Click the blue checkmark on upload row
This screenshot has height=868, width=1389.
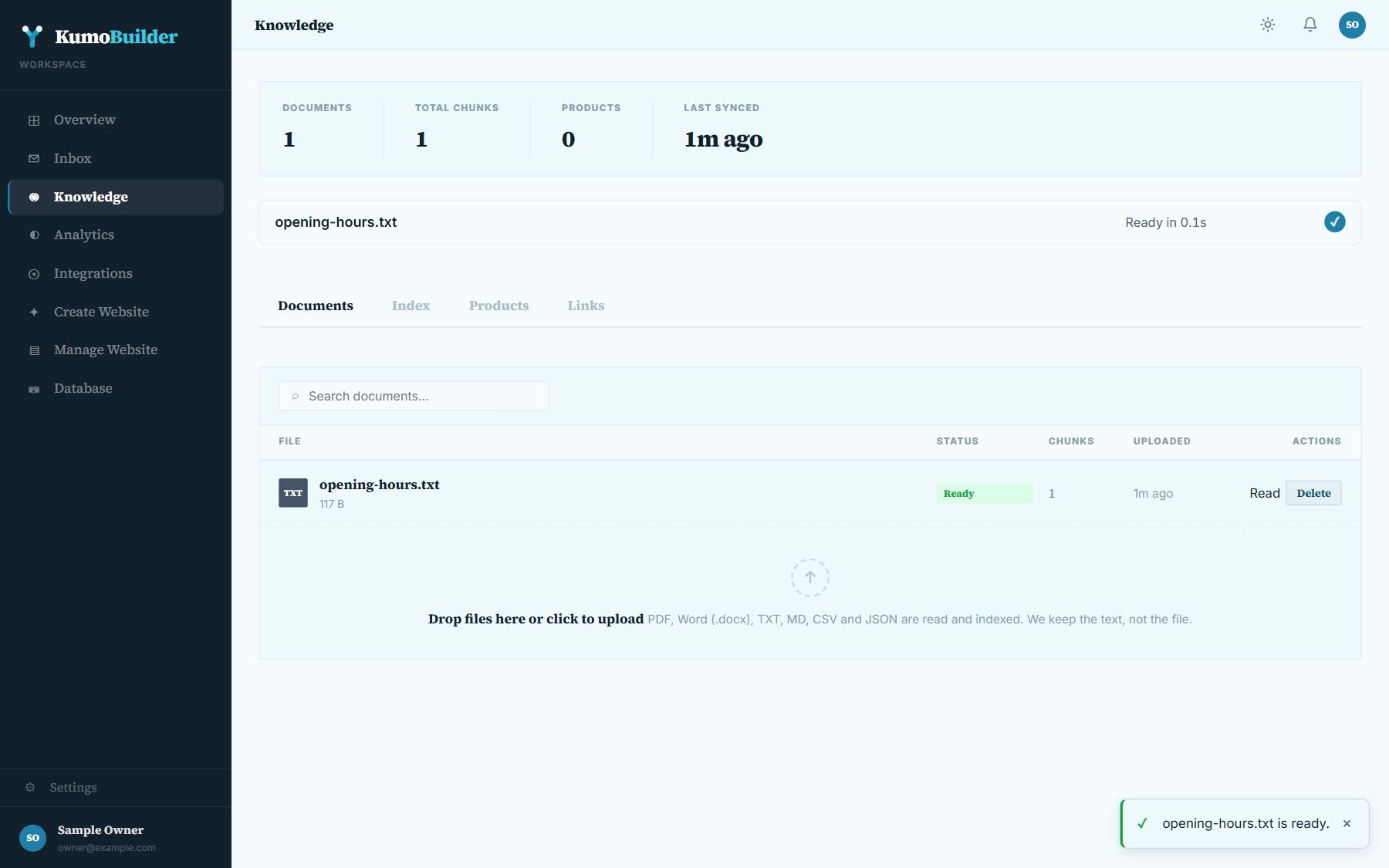(x=1335, y=222)
